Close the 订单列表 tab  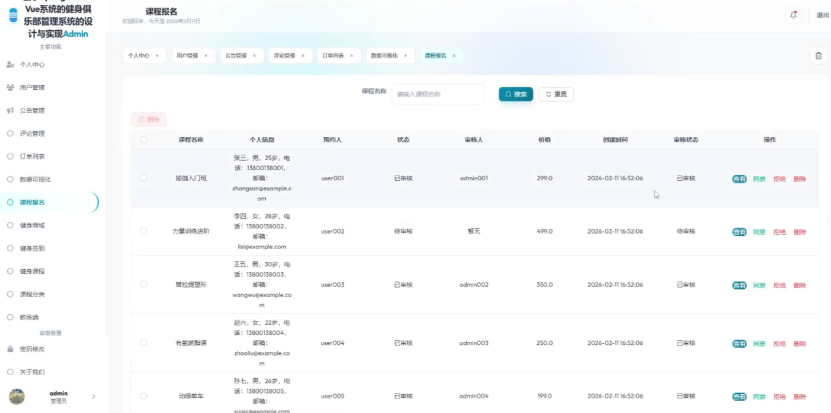click(x=352, y=56)
